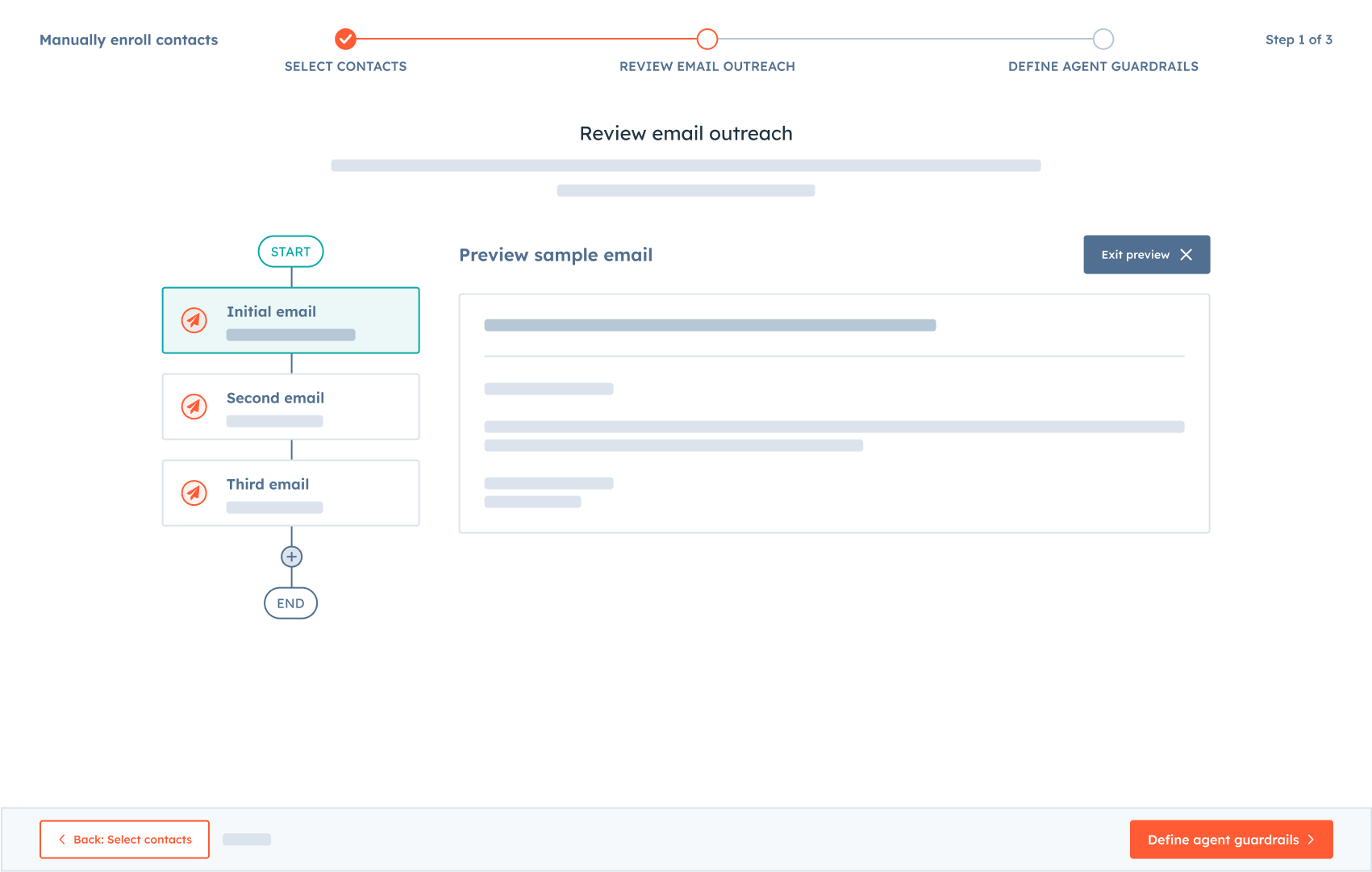This screenshot has height=872, width=1372.
Task: Click the plus icon to add step
Action: pyautogui.click(x=291, y=557)
